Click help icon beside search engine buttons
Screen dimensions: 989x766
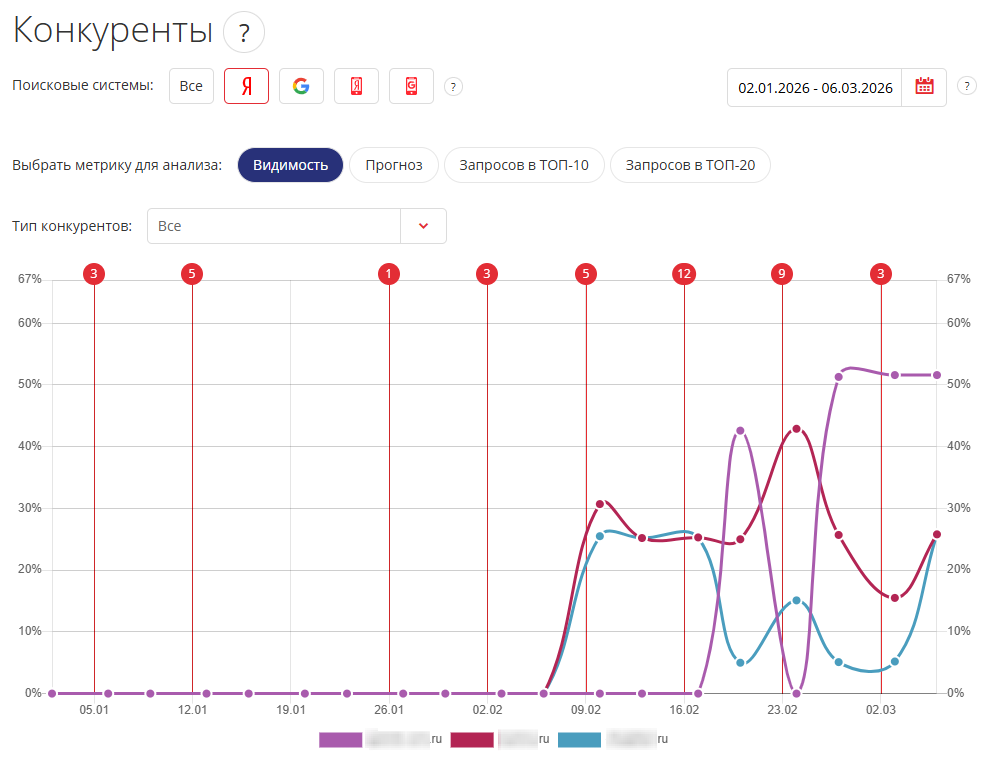click(453, 87)
